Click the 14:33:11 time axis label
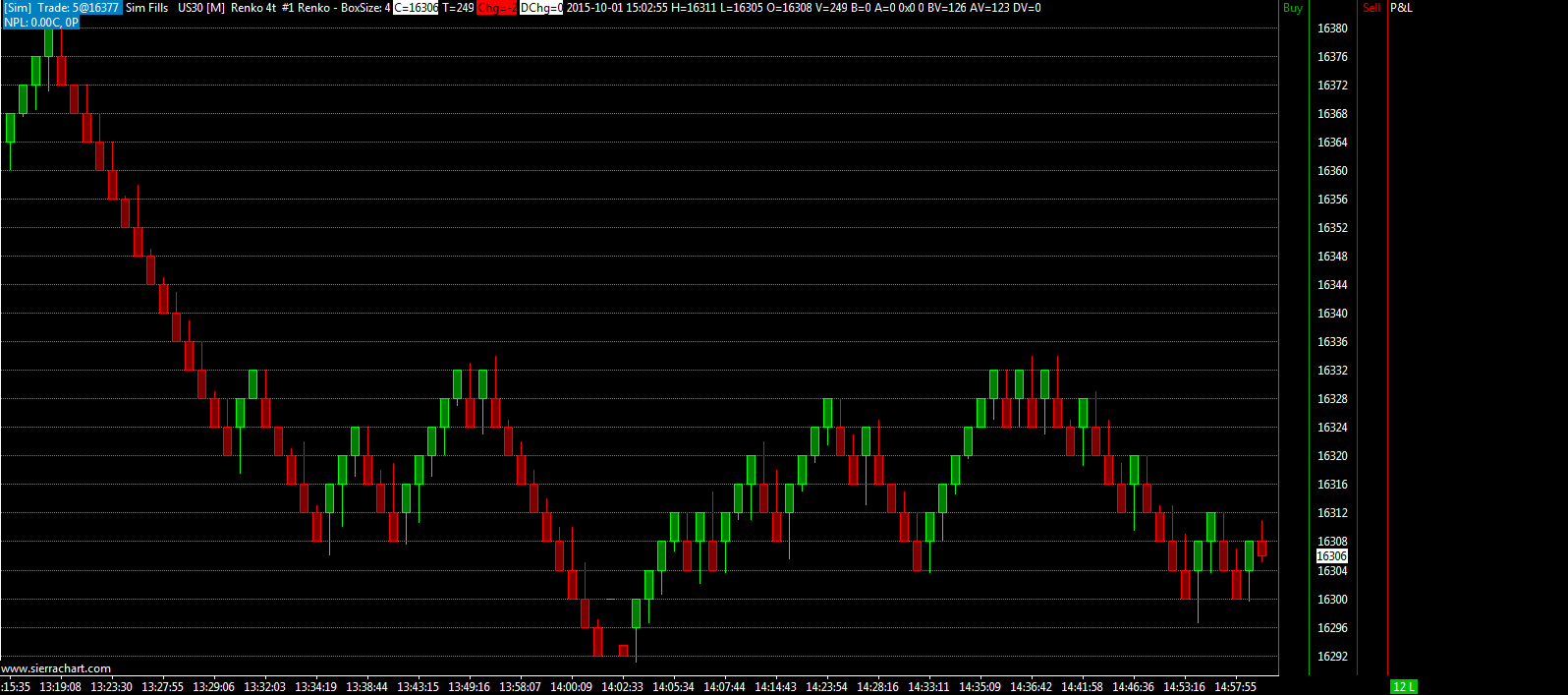1568x695 pixels. click(928, 687)
